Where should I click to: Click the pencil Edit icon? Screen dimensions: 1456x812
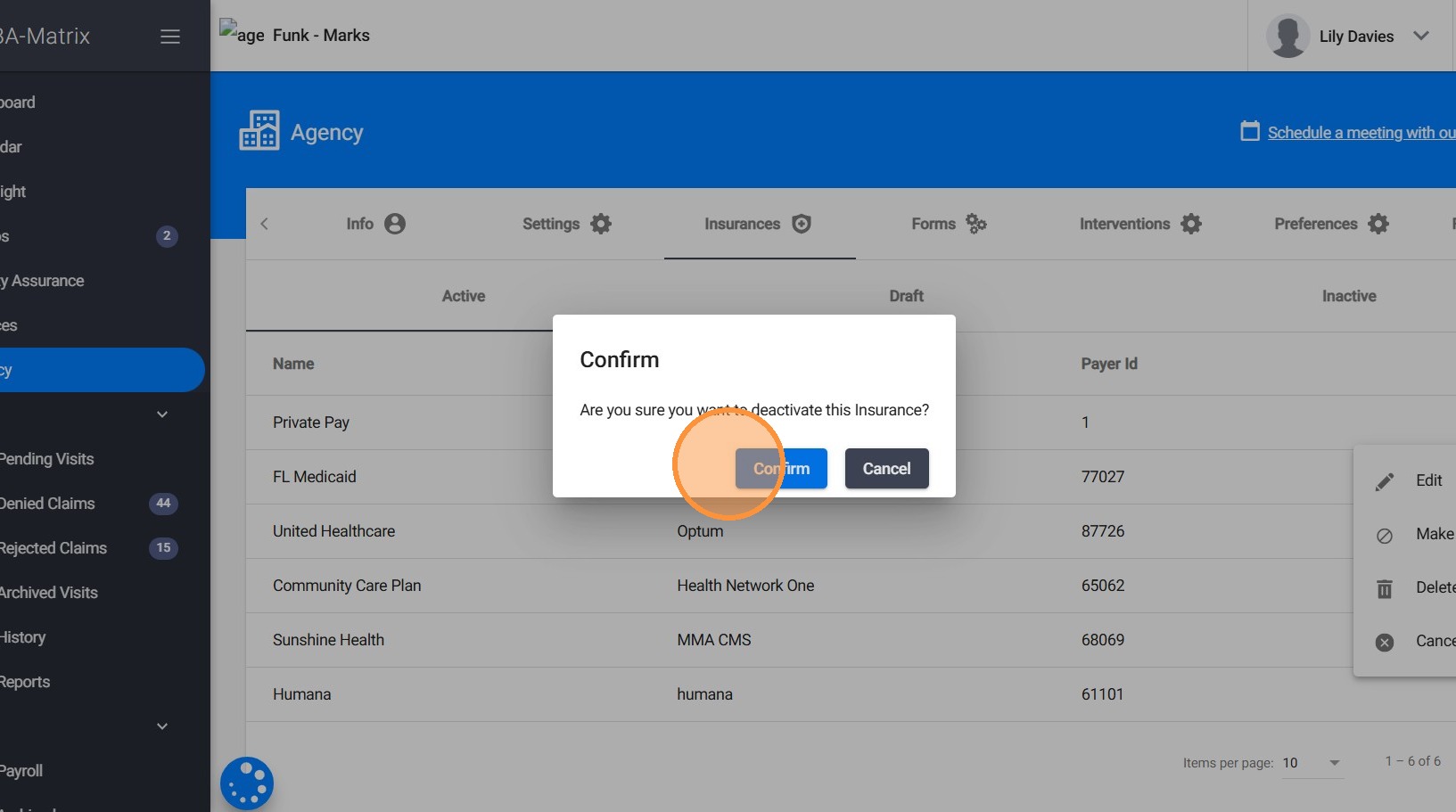click(x=1385, y=481)
